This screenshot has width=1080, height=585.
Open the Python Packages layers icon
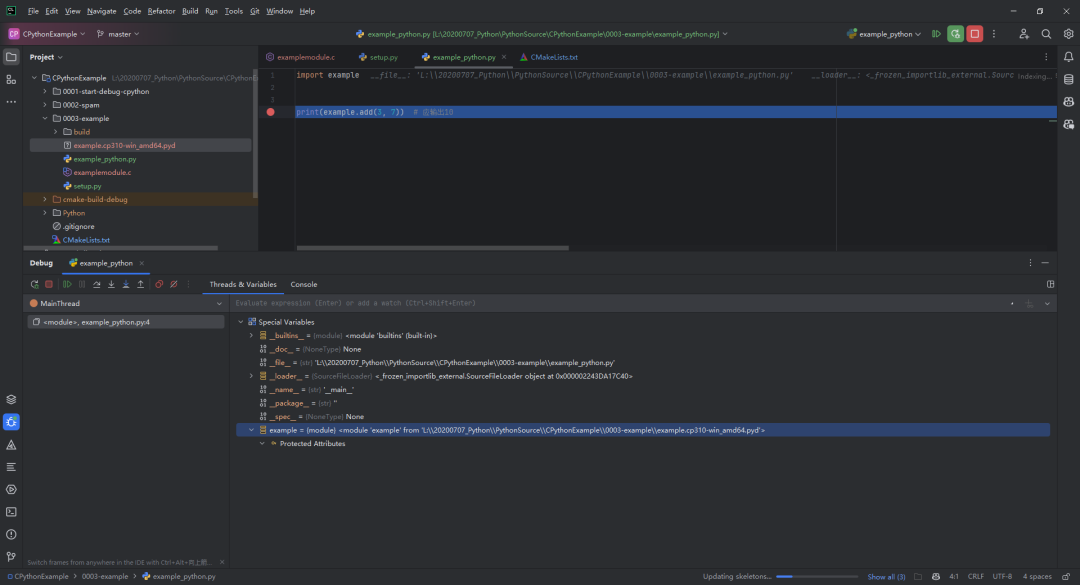pyautogui.click(x=11, y=400)
